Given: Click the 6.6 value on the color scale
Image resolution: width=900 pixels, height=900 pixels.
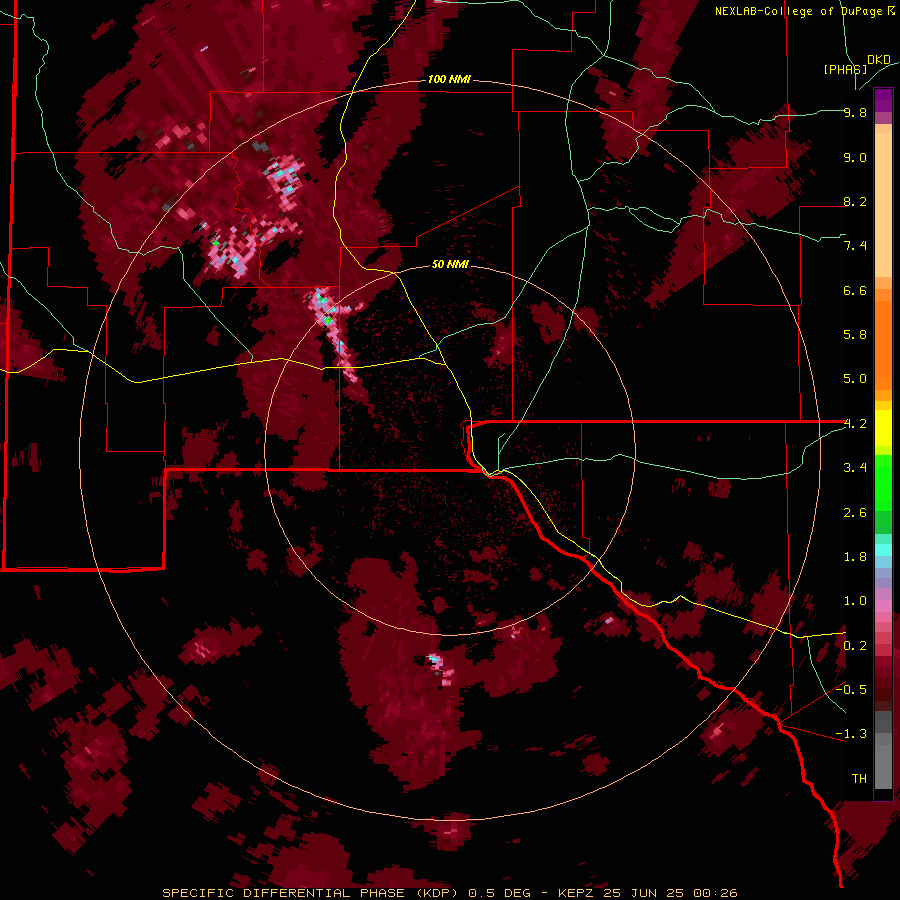Looking at the screenshot, I should (855, 290).
